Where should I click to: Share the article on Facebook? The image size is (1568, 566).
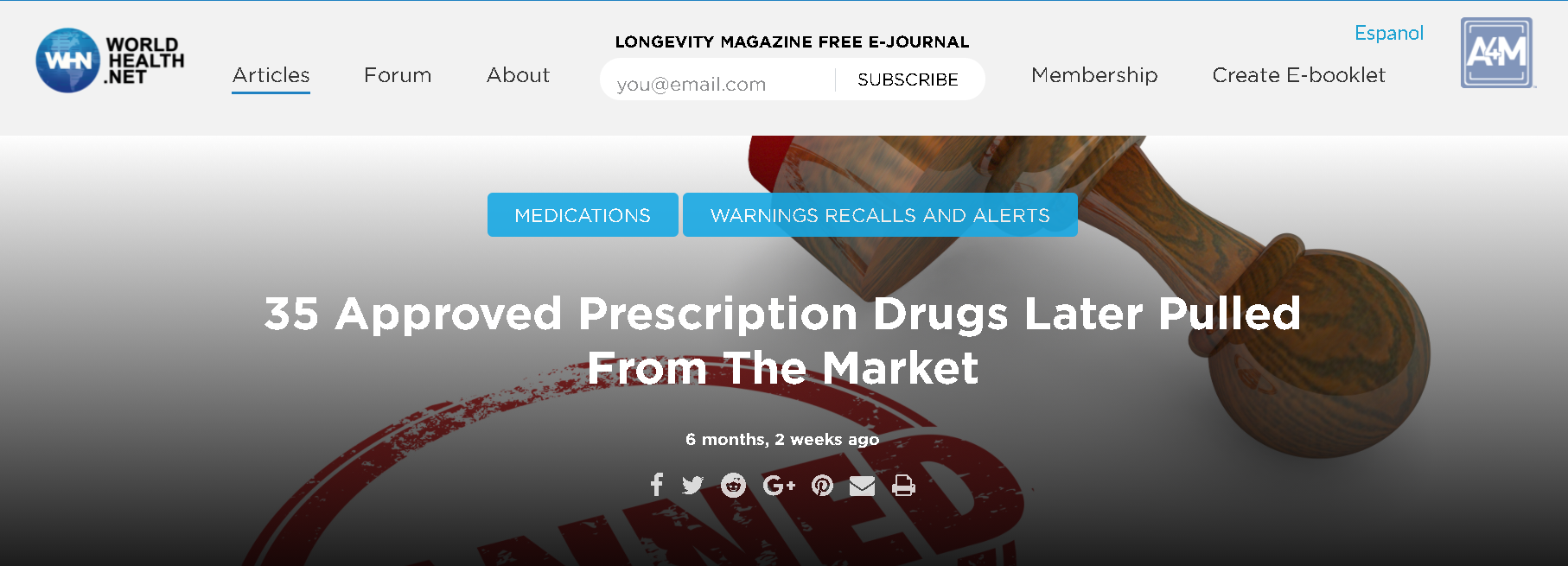(657, 485)
